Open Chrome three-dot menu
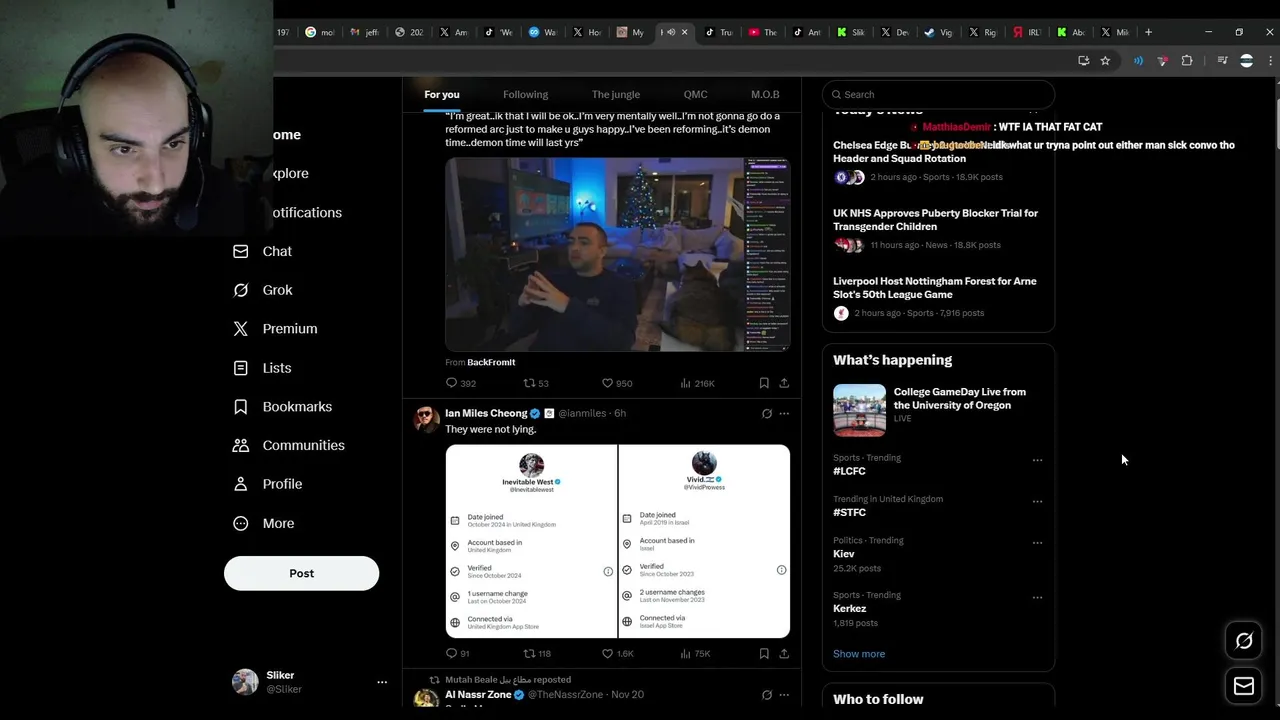The width and height of the screenshot is (1280, 720). (1269, 61)
